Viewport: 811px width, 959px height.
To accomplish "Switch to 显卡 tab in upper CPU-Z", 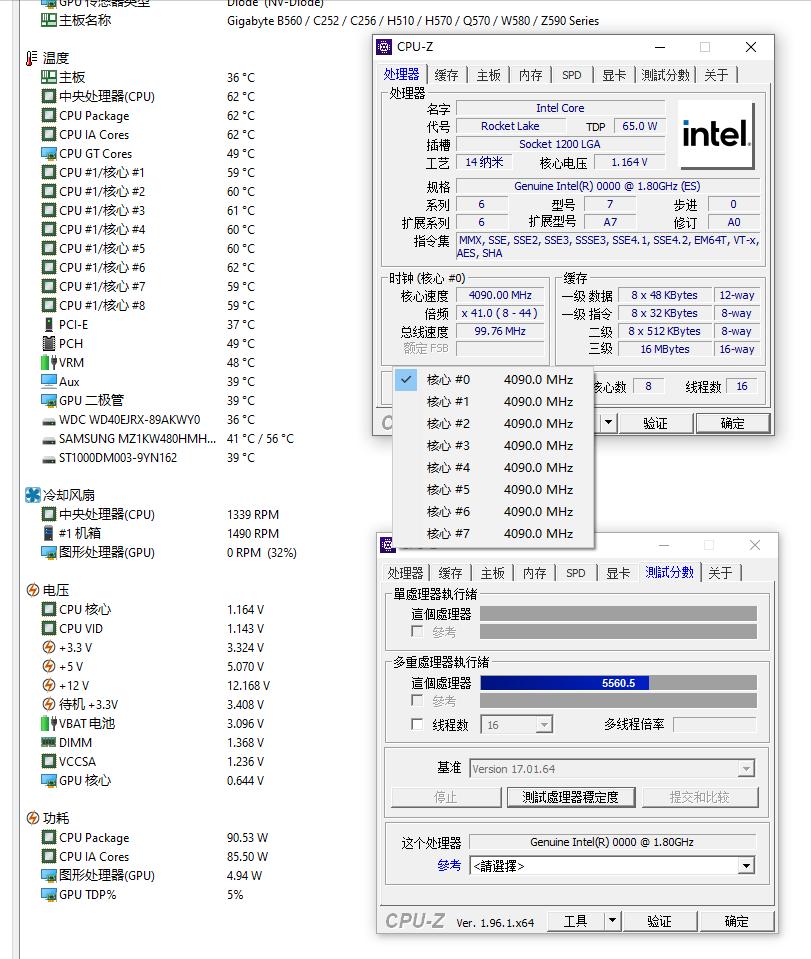I will pos(614,75).
